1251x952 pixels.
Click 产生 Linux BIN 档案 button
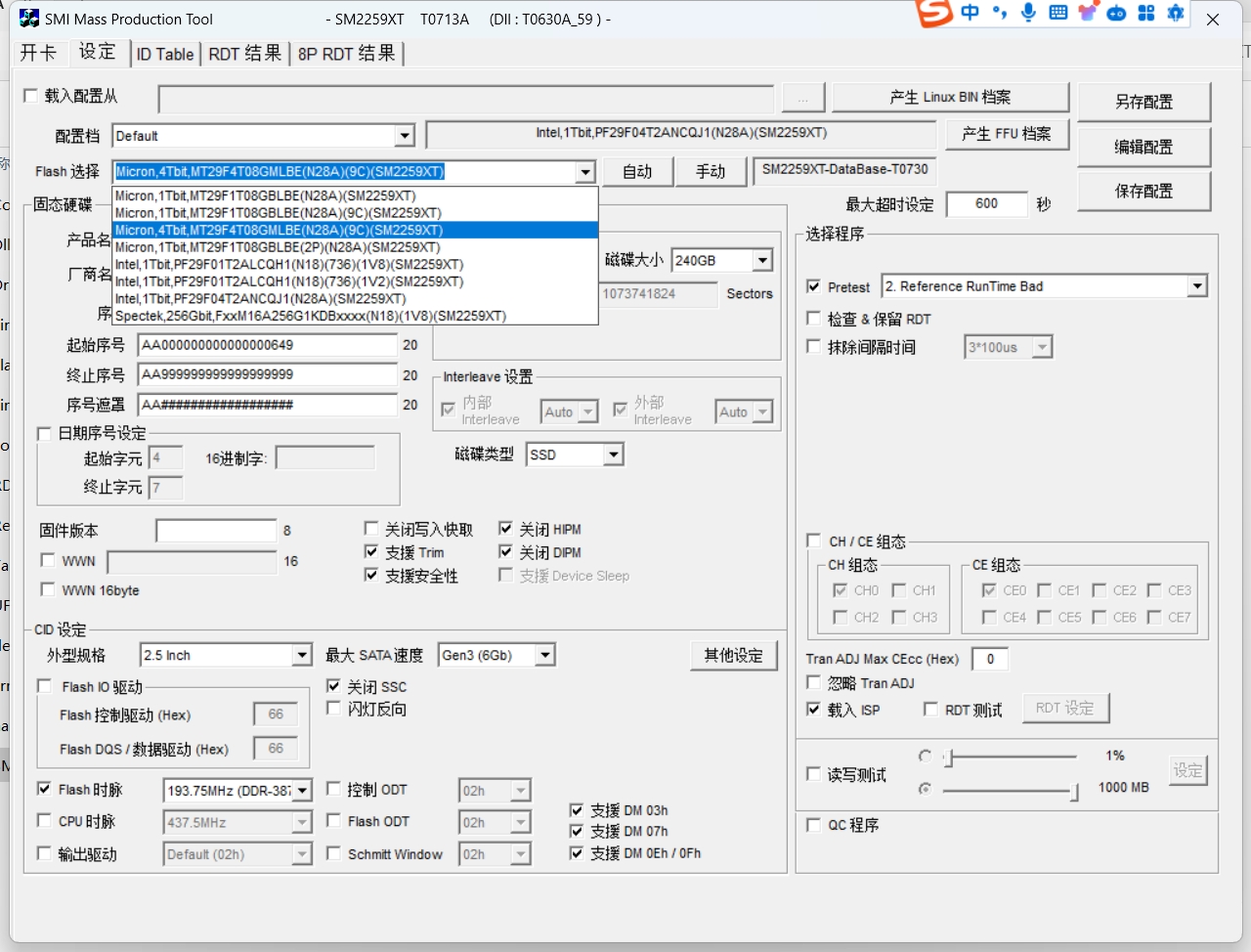pyautogui.click(x=950, y=97)
